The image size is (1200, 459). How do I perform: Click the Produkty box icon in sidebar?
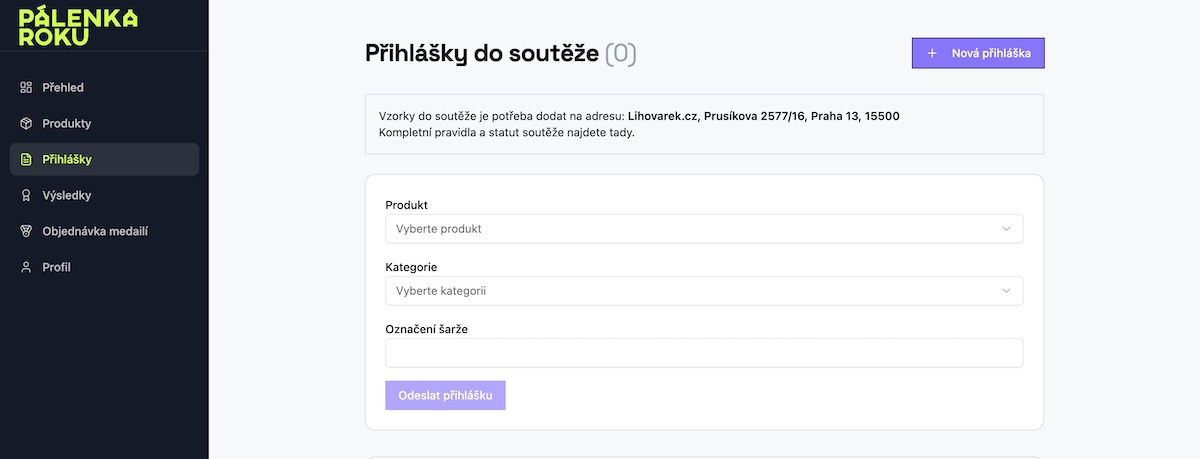click(26, 124)
